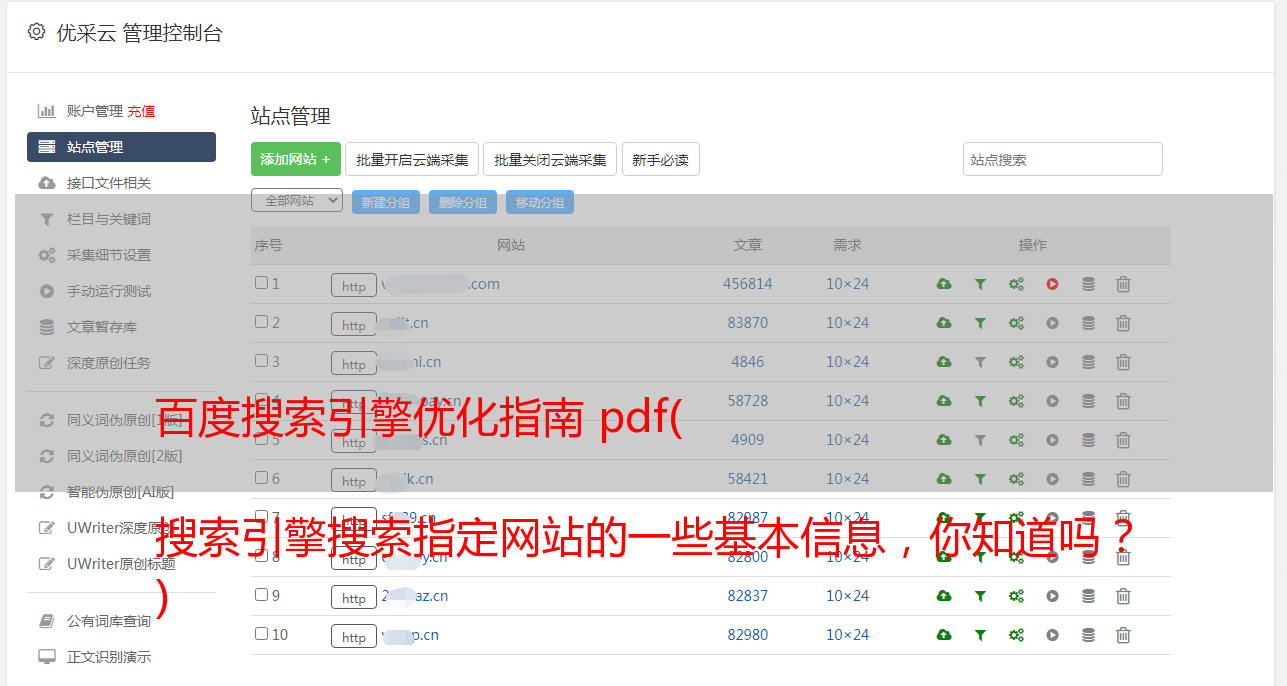This screenshot has width=1287, height=686.
Task: Tick checkbox for row 3
Action: click(261, 361)
